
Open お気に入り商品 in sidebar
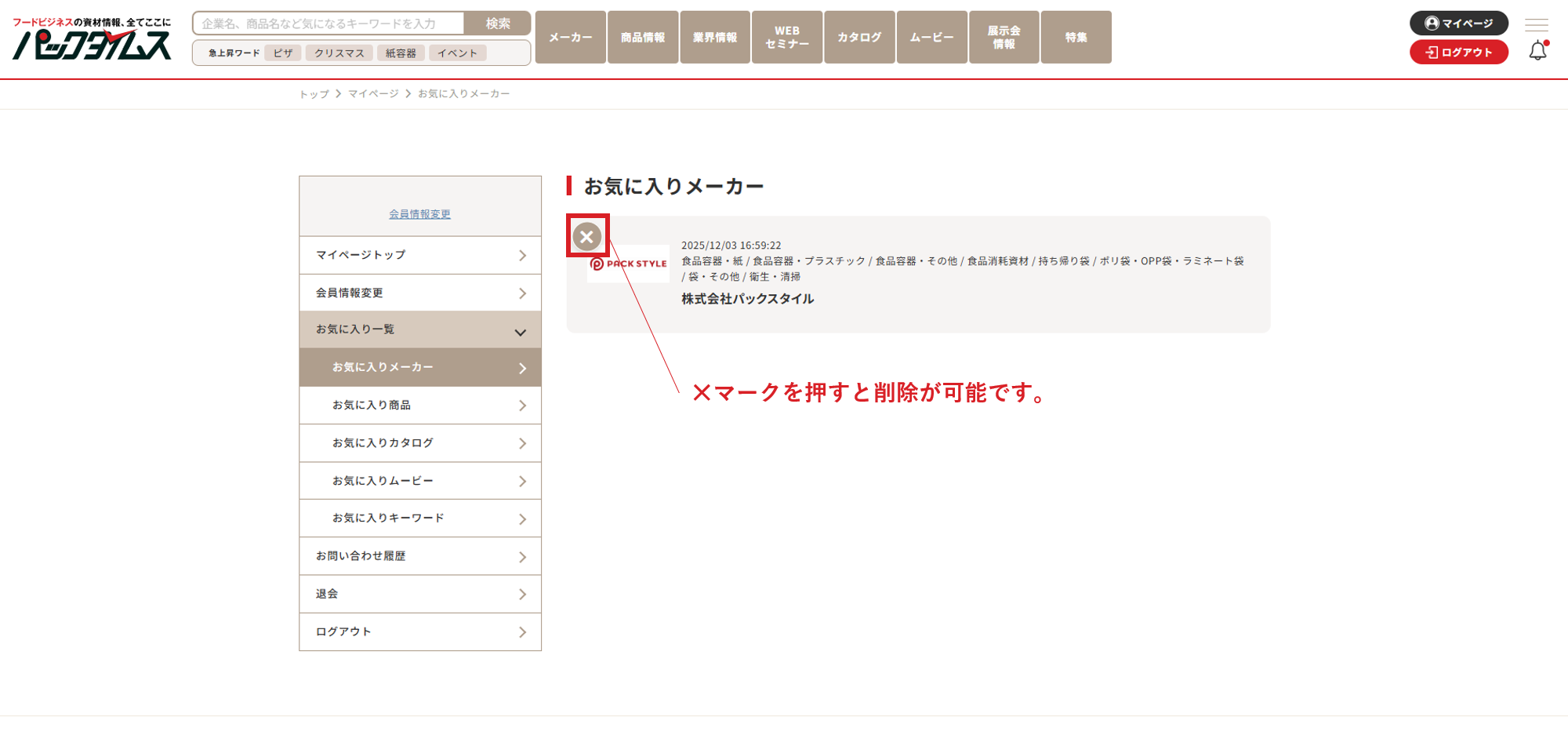point(420,406)
